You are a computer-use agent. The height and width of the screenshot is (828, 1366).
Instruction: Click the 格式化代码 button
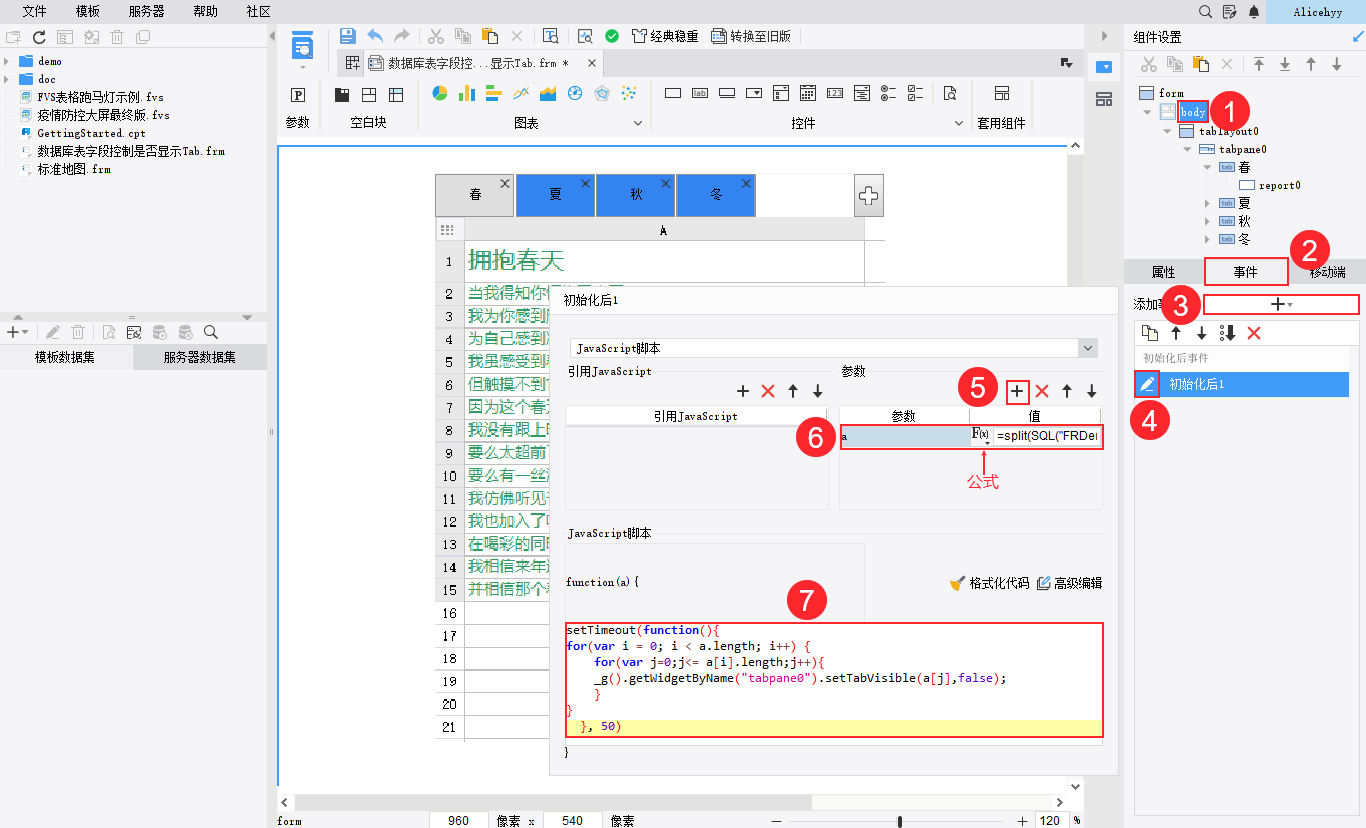(x=989, y=583)
